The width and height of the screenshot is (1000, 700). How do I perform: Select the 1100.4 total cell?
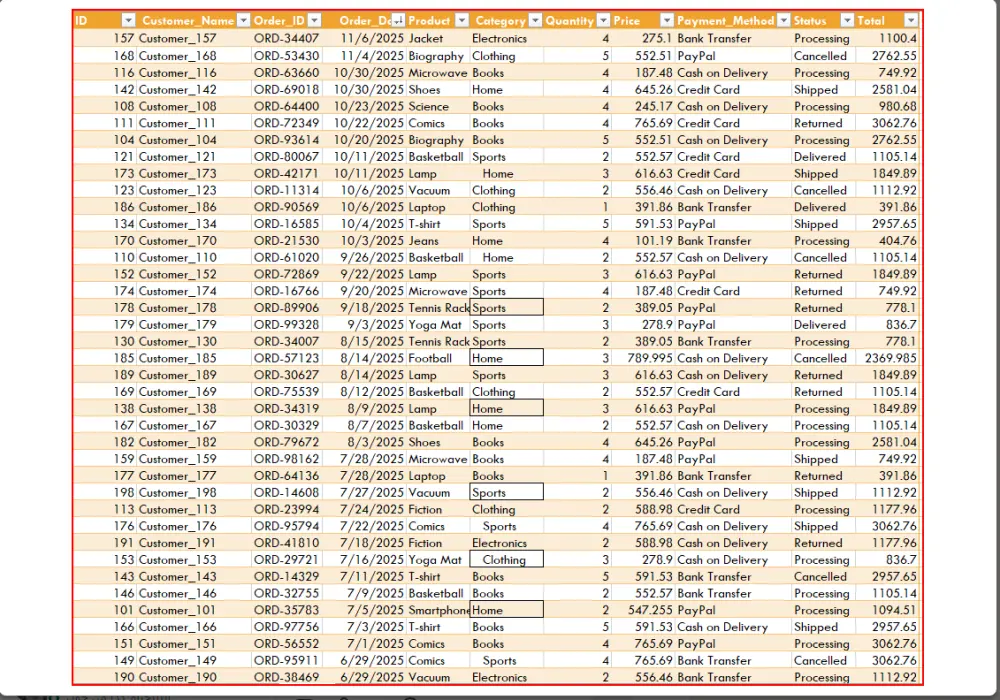tap(888, 38)
